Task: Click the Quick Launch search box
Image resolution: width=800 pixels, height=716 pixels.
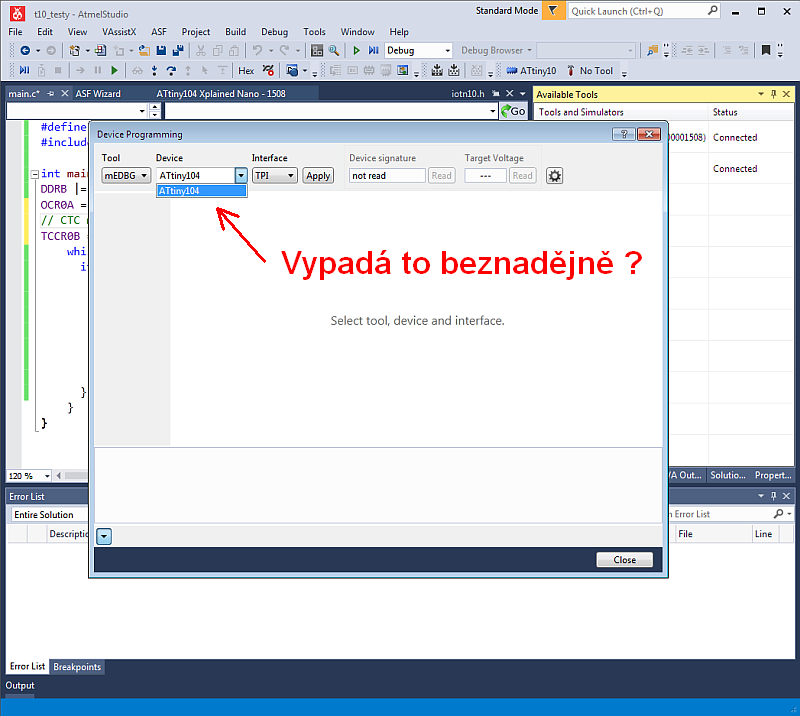Action: point(644,11)
